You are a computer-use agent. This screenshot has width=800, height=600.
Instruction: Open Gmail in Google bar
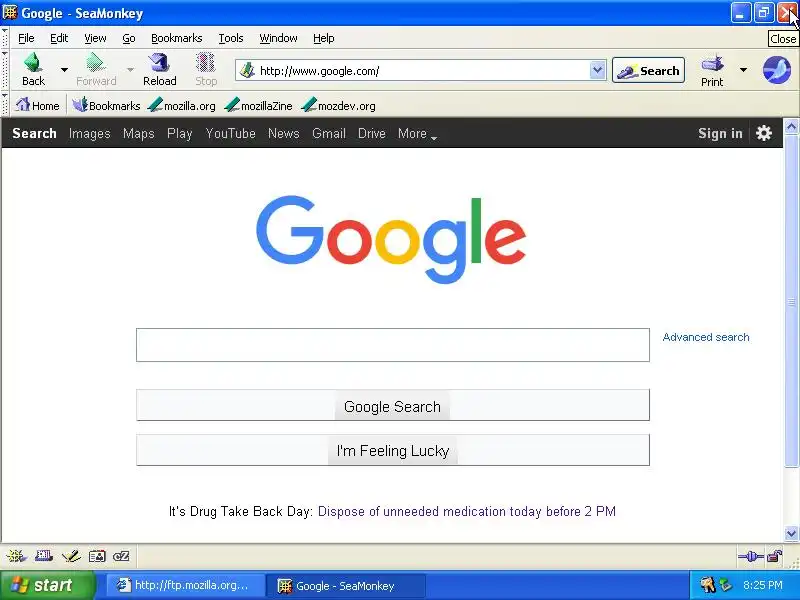(329, 134)
